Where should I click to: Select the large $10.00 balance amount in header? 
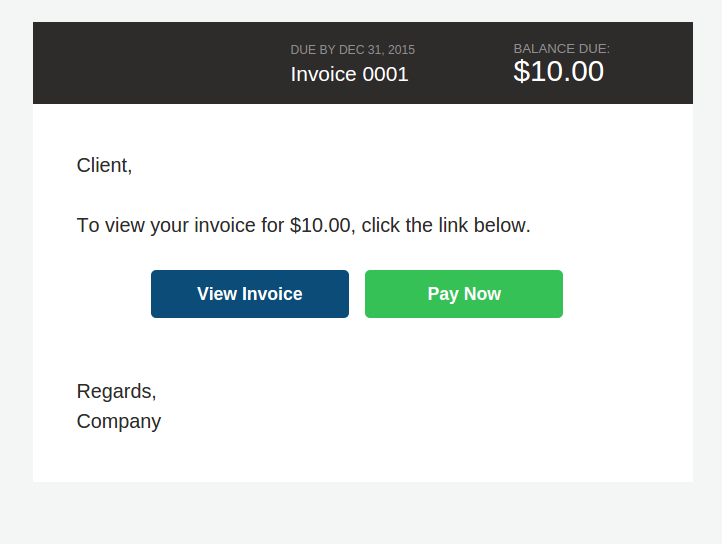tap(559, 71)
